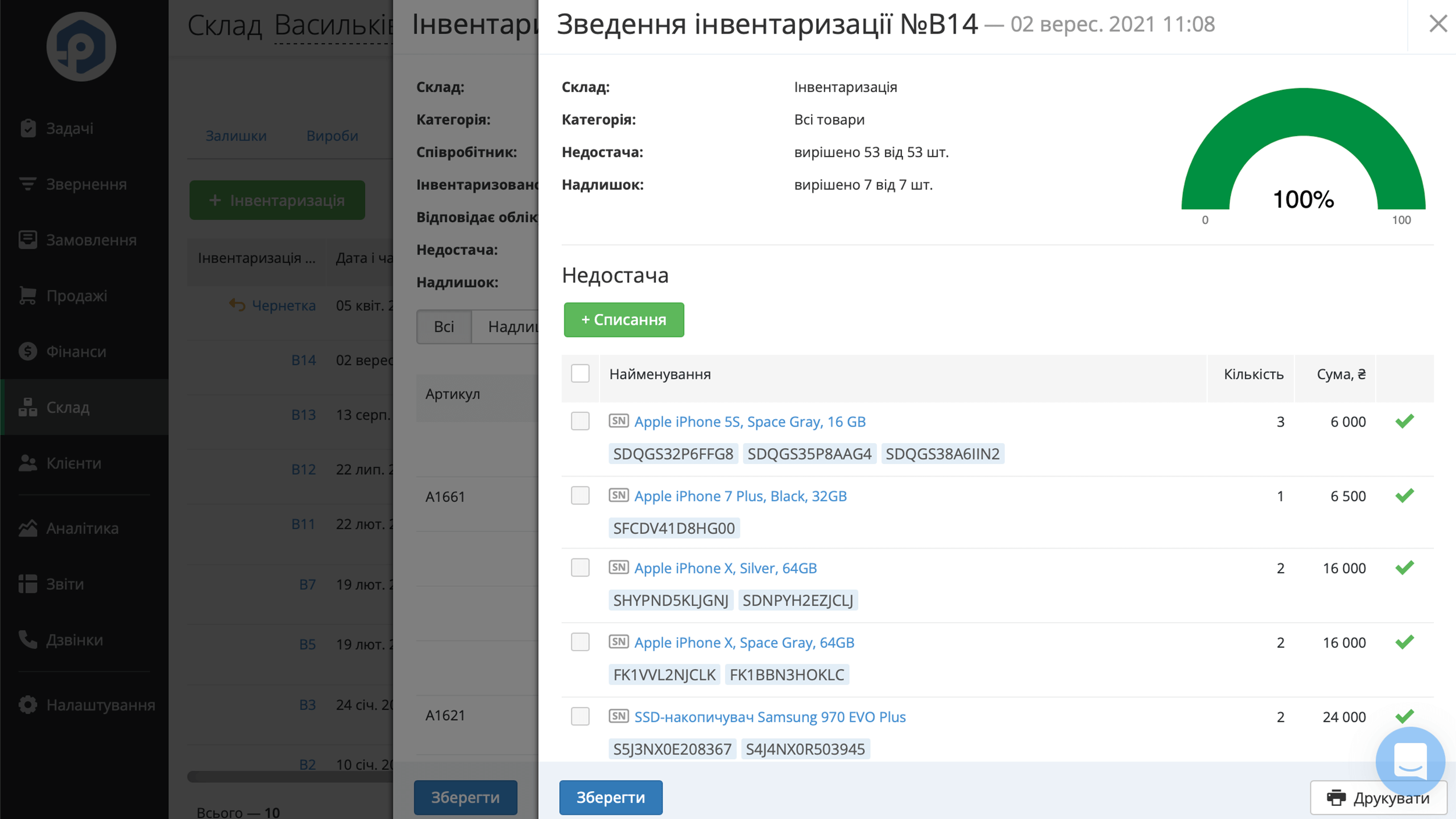Open Фінанси in the sidebar

pyautogui.click(x=84, y=351)
